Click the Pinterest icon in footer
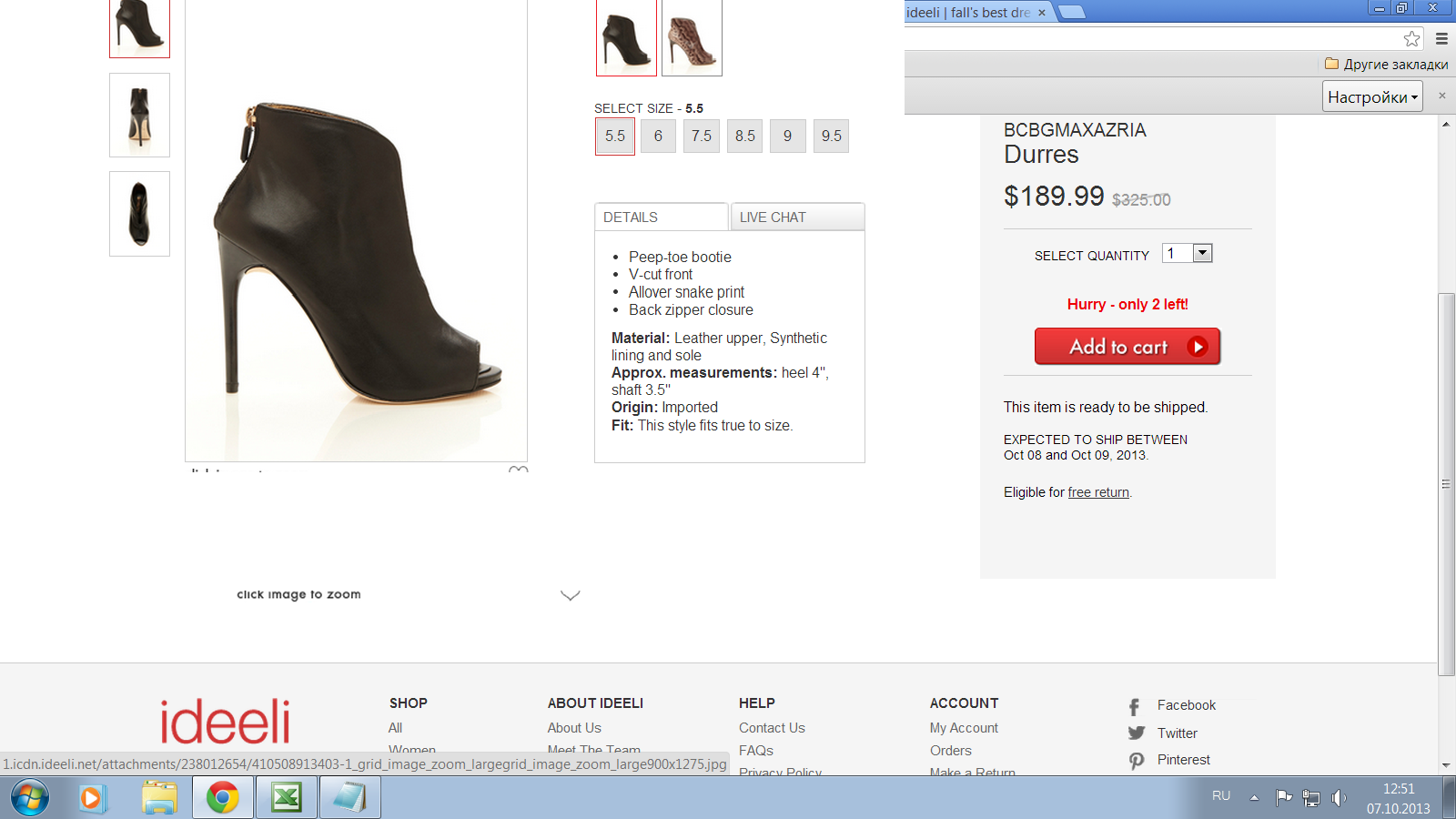Image resolution: width=1456 pixels, height=819 pixels. (x=1137, y=761)
